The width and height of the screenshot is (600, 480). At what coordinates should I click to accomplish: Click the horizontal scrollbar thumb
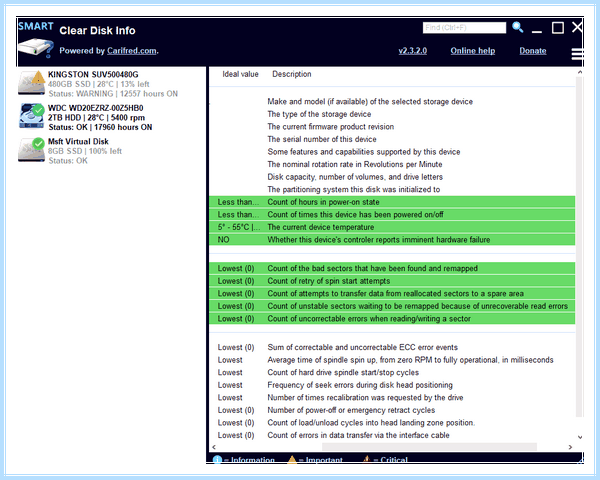pyautogui.click(x=429, y=447)
